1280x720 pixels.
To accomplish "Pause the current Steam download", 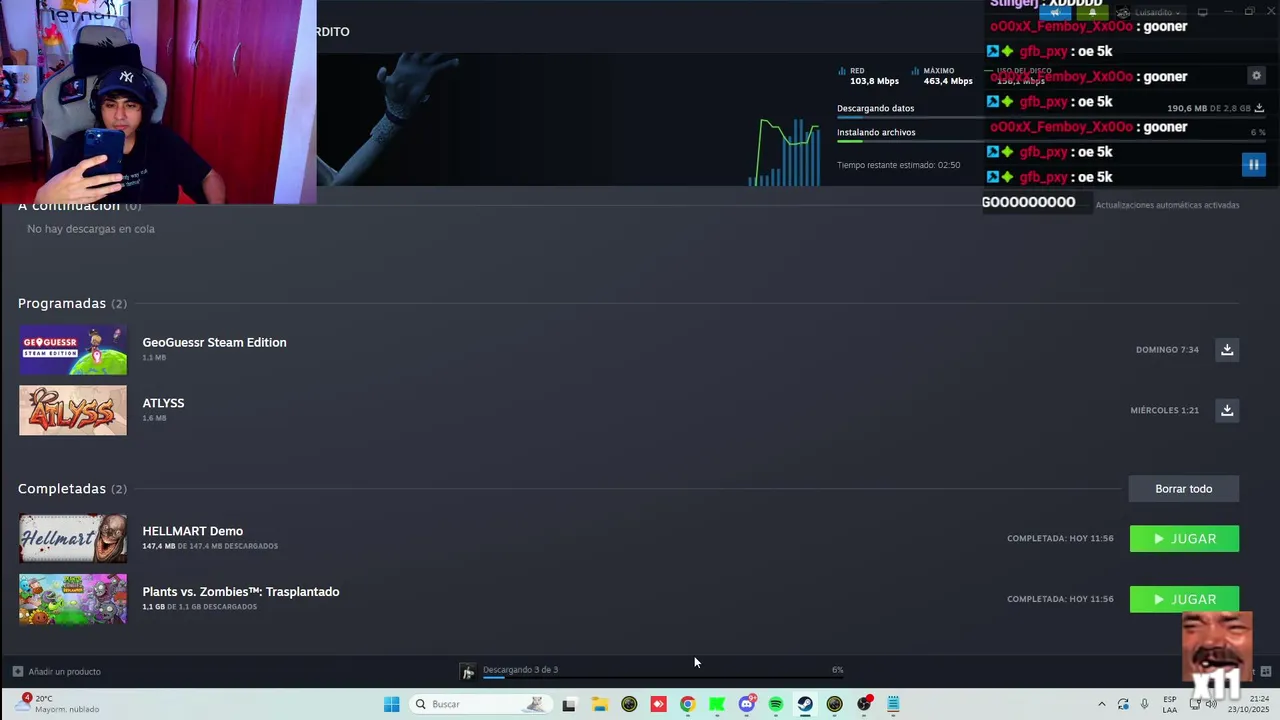I will 1253,164.
